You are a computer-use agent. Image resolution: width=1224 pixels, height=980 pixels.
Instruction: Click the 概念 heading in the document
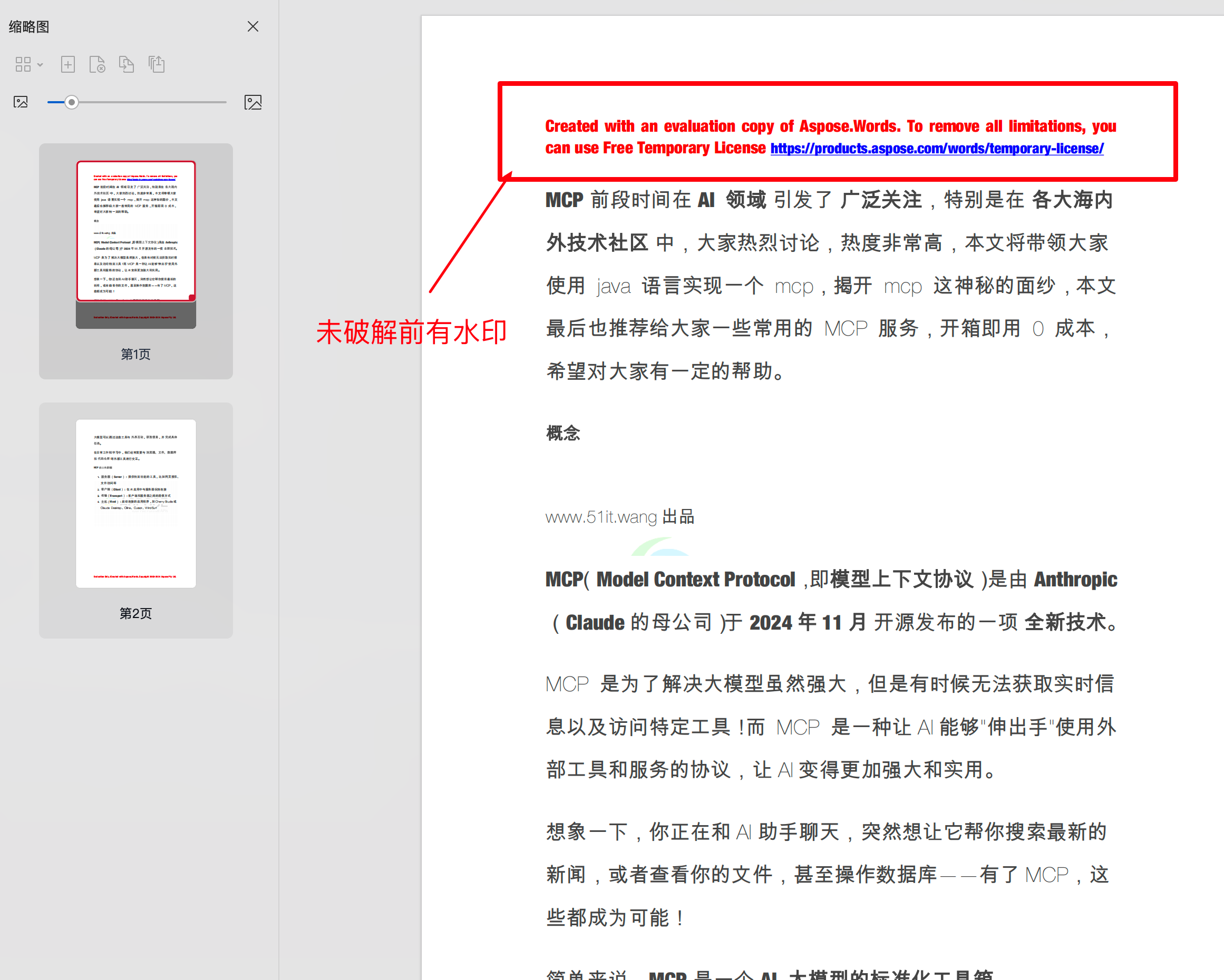click(562, 434)
